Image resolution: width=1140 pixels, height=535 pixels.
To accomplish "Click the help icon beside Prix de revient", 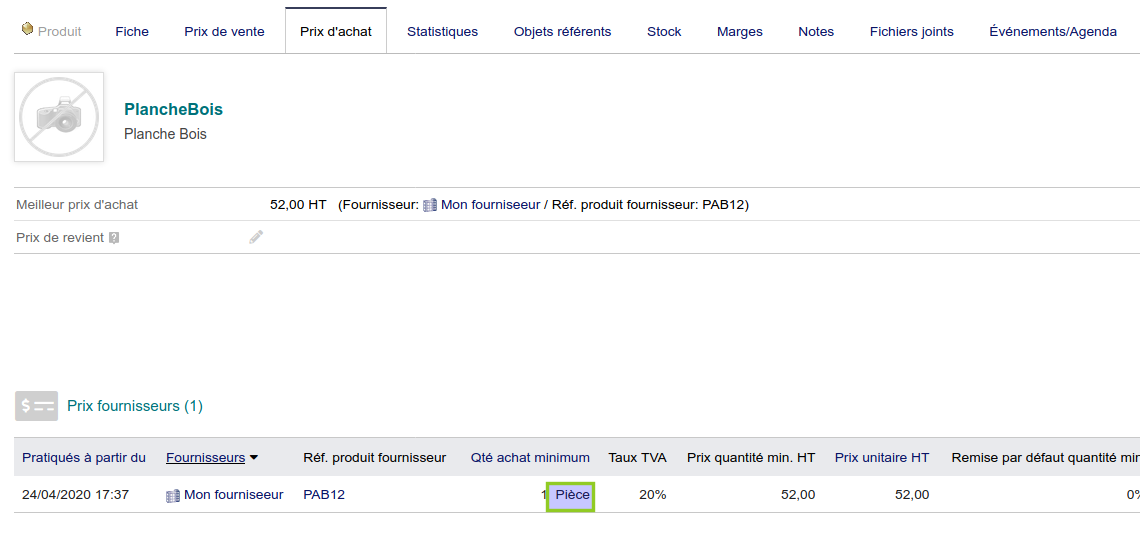I will [x=114, y=238].
